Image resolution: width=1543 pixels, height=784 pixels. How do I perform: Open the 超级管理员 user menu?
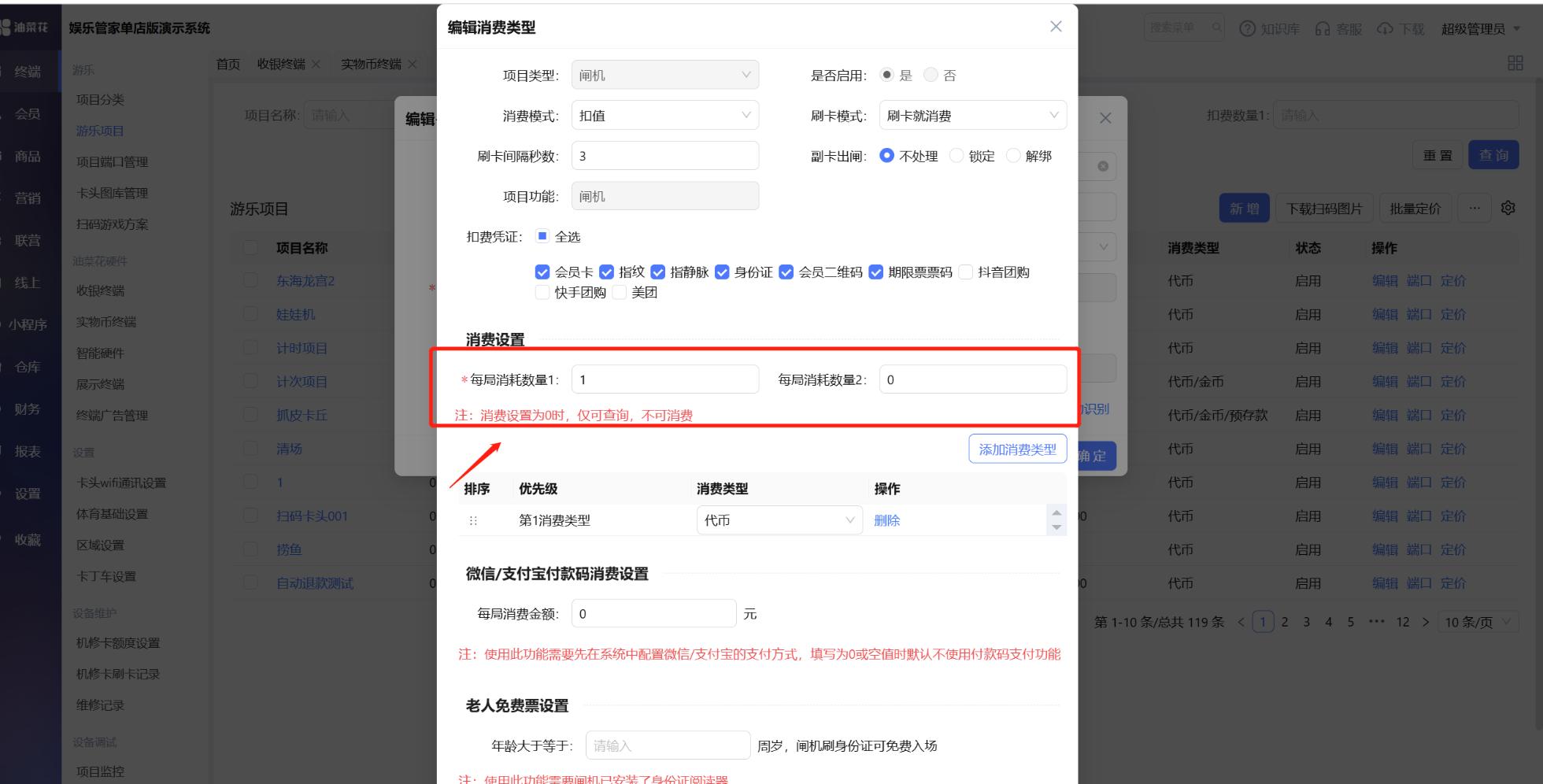coord(1480,29)
